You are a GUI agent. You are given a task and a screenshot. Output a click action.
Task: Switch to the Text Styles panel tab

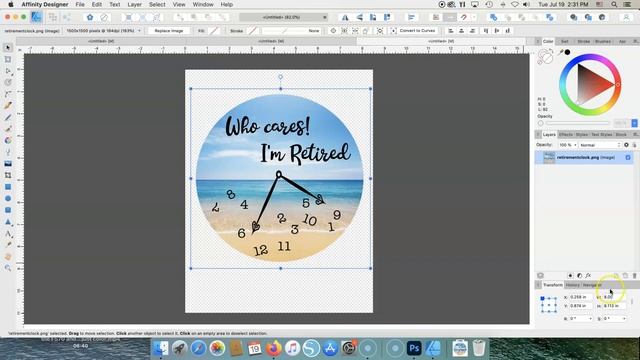[602, 134]
